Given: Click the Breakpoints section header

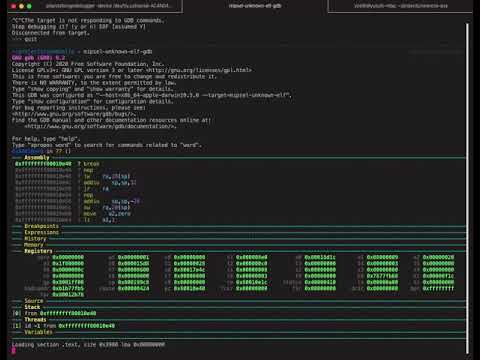Looking at the screenshot, I should (41, 226).
